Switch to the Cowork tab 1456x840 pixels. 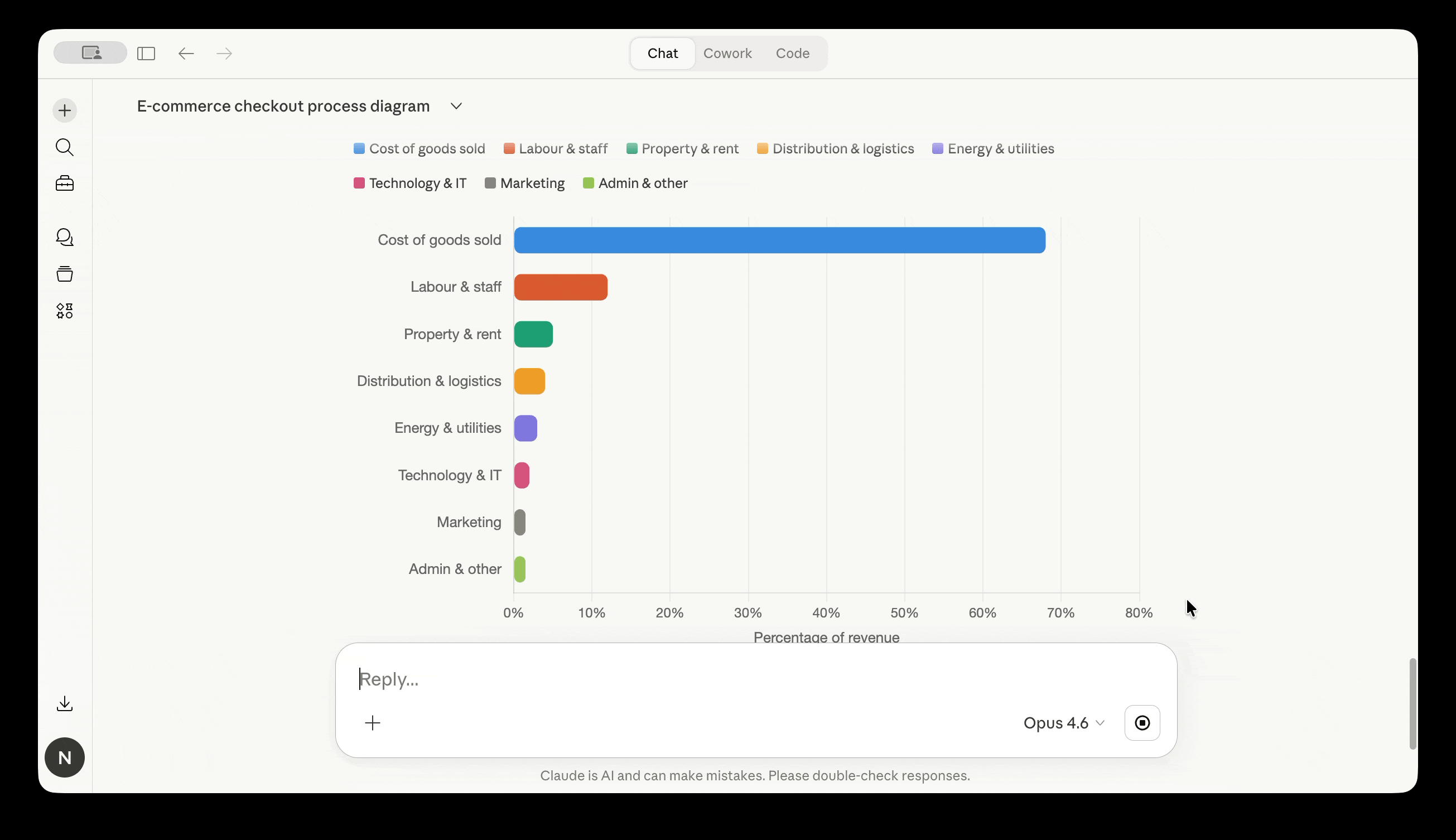727,54
